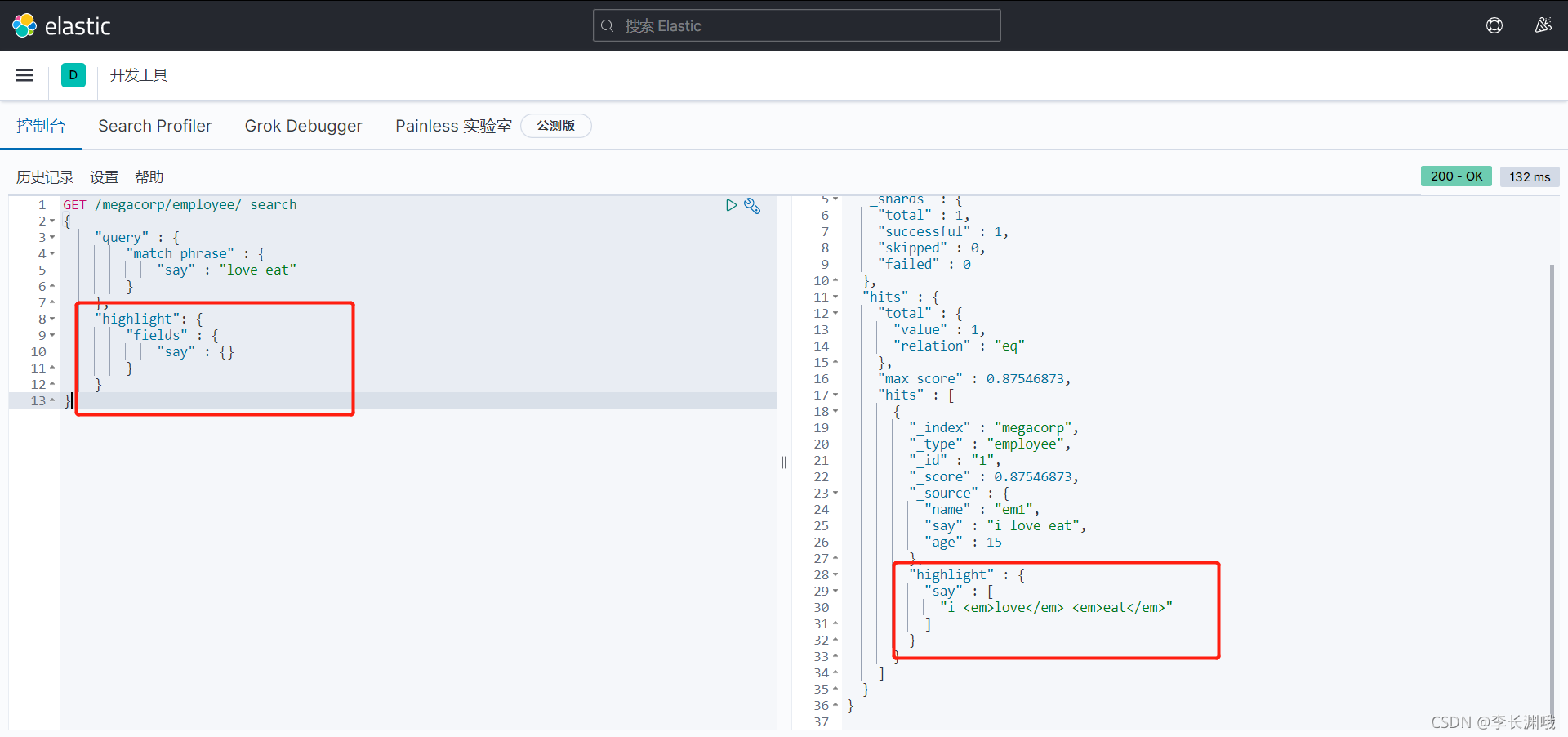Click the "_type" : "employee" line
Screen dimensions: 1568x737
(990, 444)
